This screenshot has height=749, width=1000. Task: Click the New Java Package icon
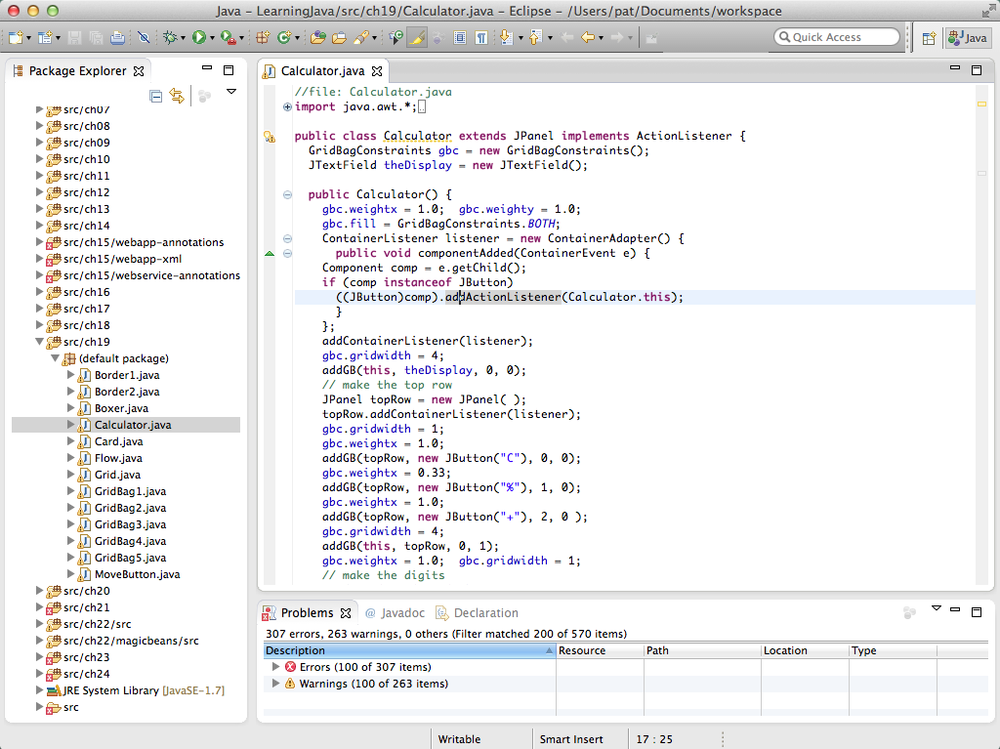coord(262,38)
